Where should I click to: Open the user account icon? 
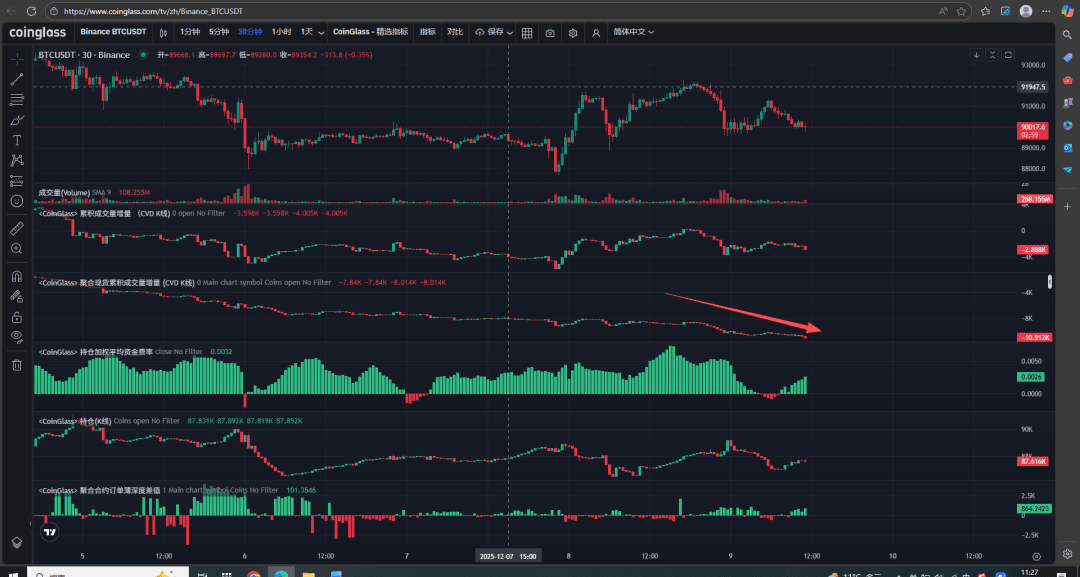(x=596, y=32)
